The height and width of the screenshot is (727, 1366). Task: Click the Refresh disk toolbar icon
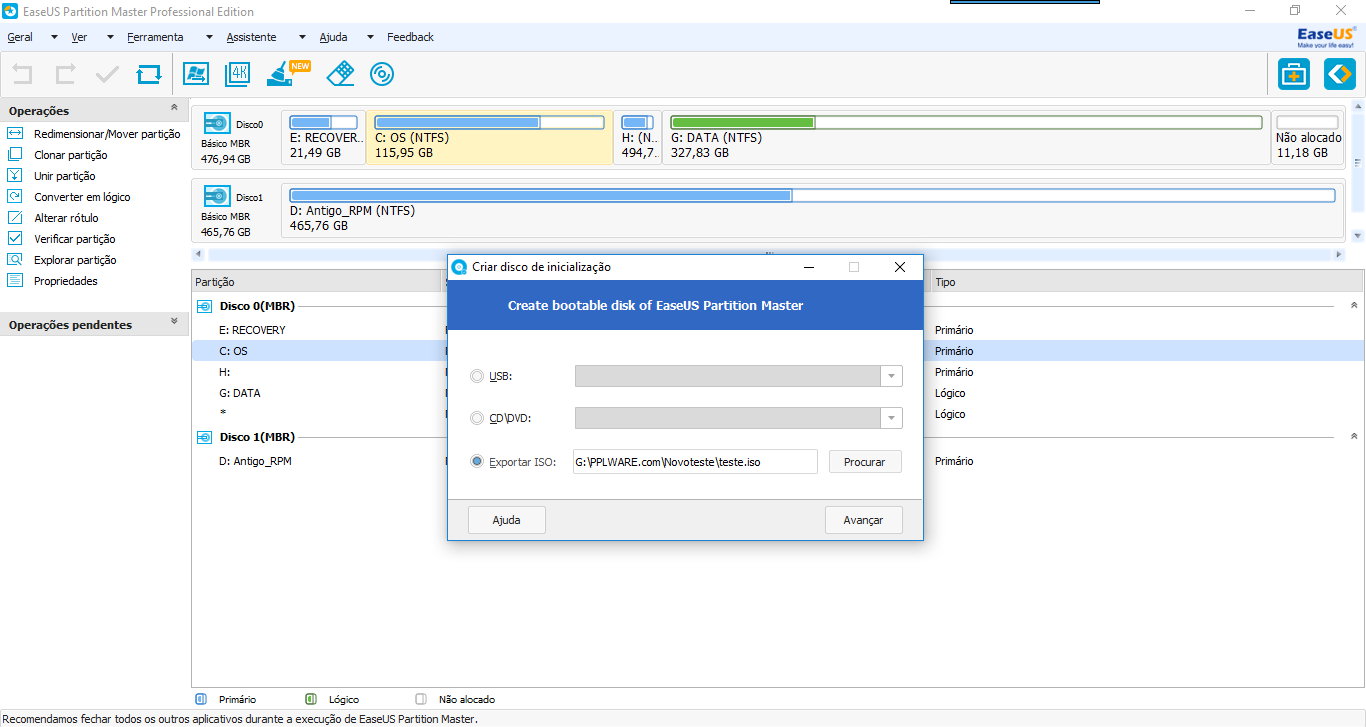point(149,74)
